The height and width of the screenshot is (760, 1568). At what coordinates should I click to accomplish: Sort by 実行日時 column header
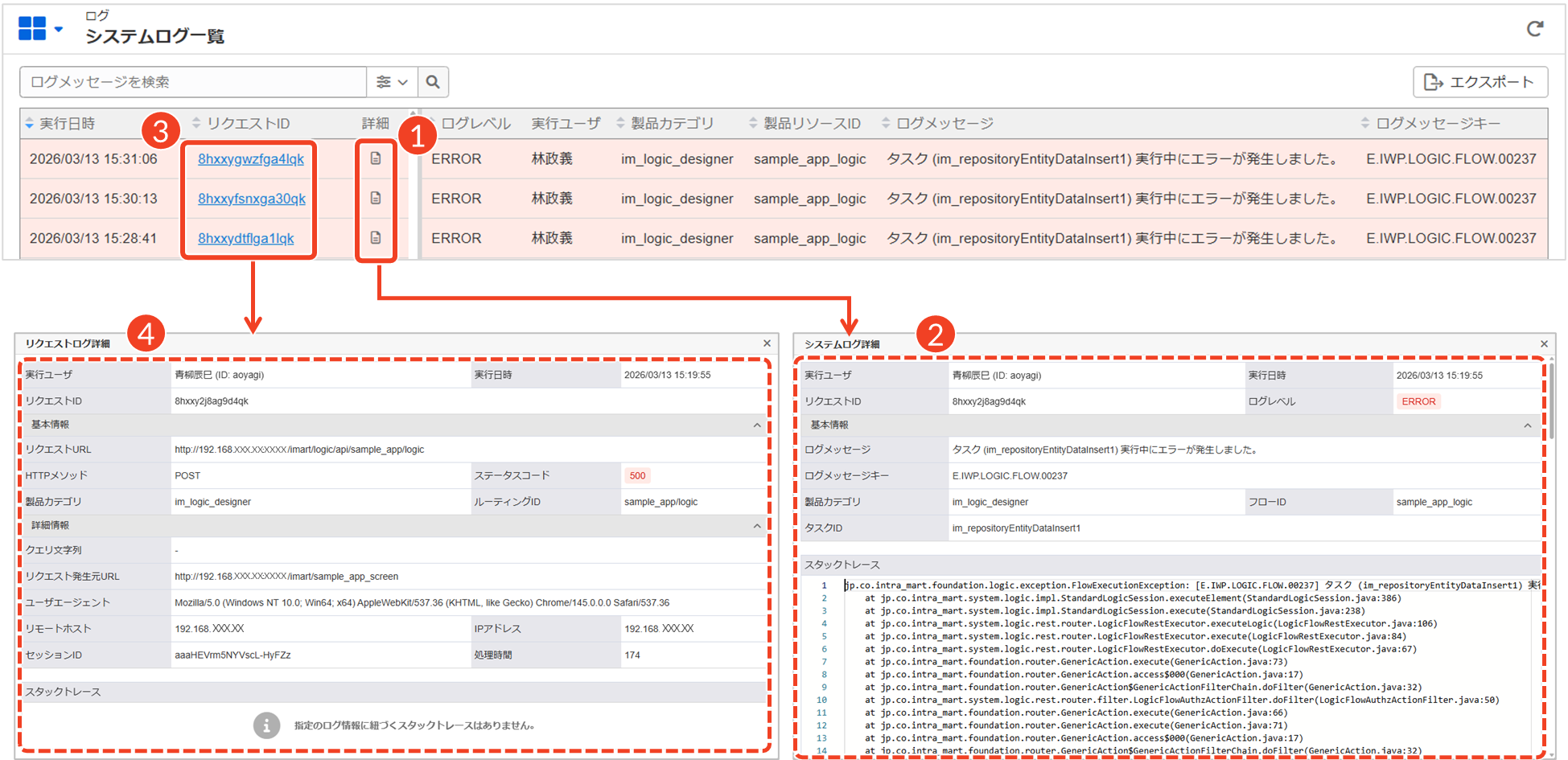coord(67,123)
